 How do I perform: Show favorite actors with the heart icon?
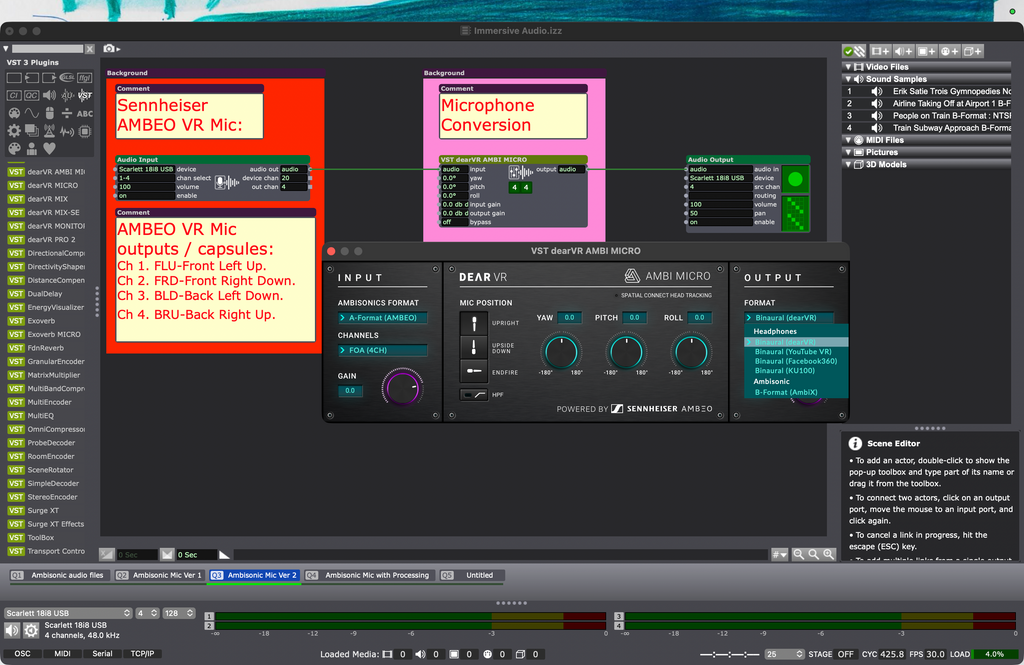tap(49, 149)
